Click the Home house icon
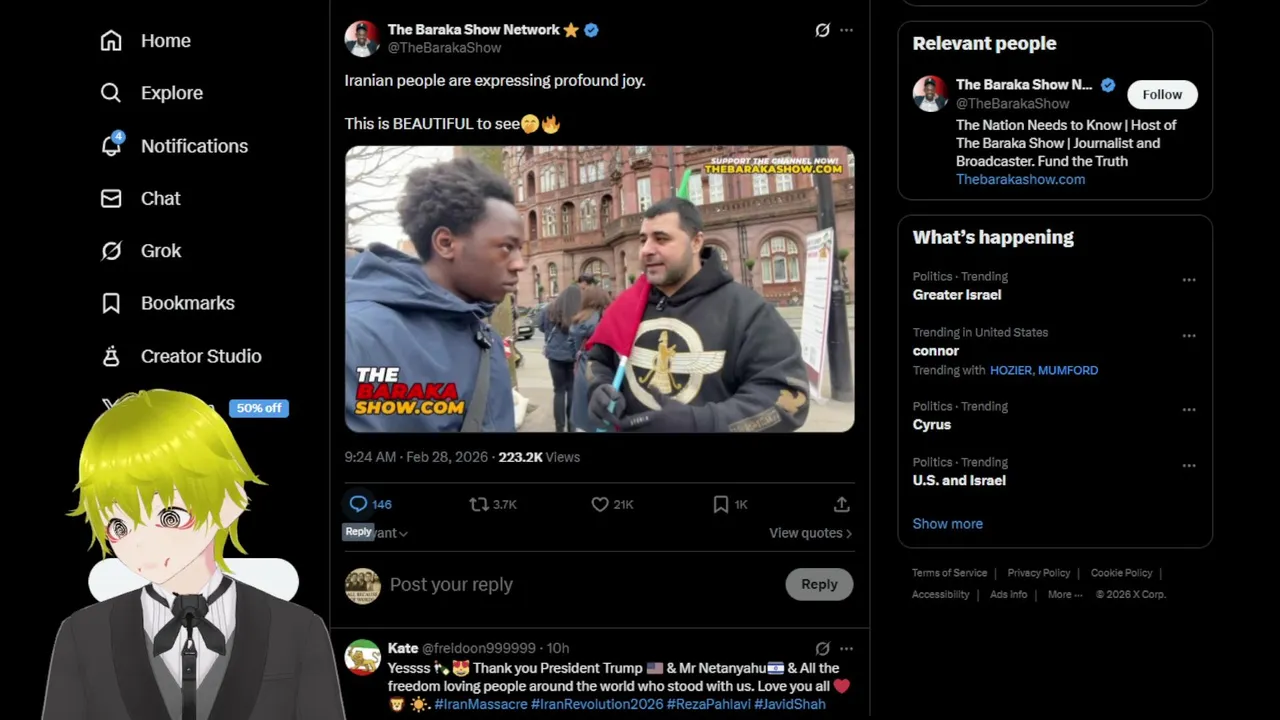The width and height of the screenshot is (1280, 720). (x=111, y=41)
